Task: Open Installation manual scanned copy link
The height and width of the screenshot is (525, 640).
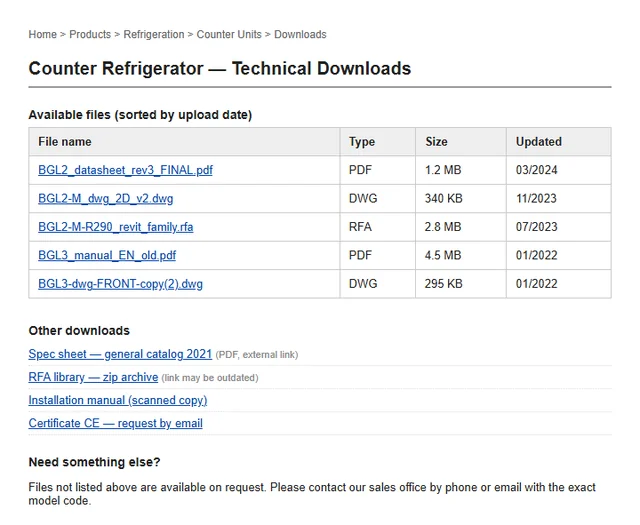Action: tap(118, 400)
